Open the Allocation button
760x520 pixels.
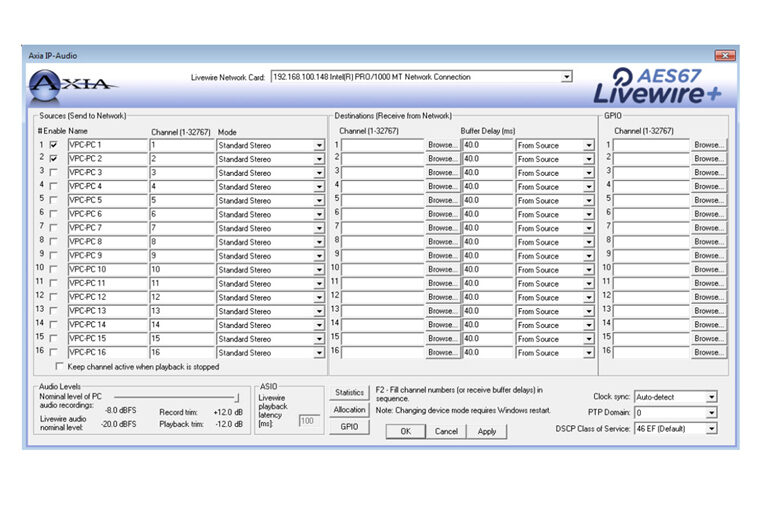tap(349, 410)
